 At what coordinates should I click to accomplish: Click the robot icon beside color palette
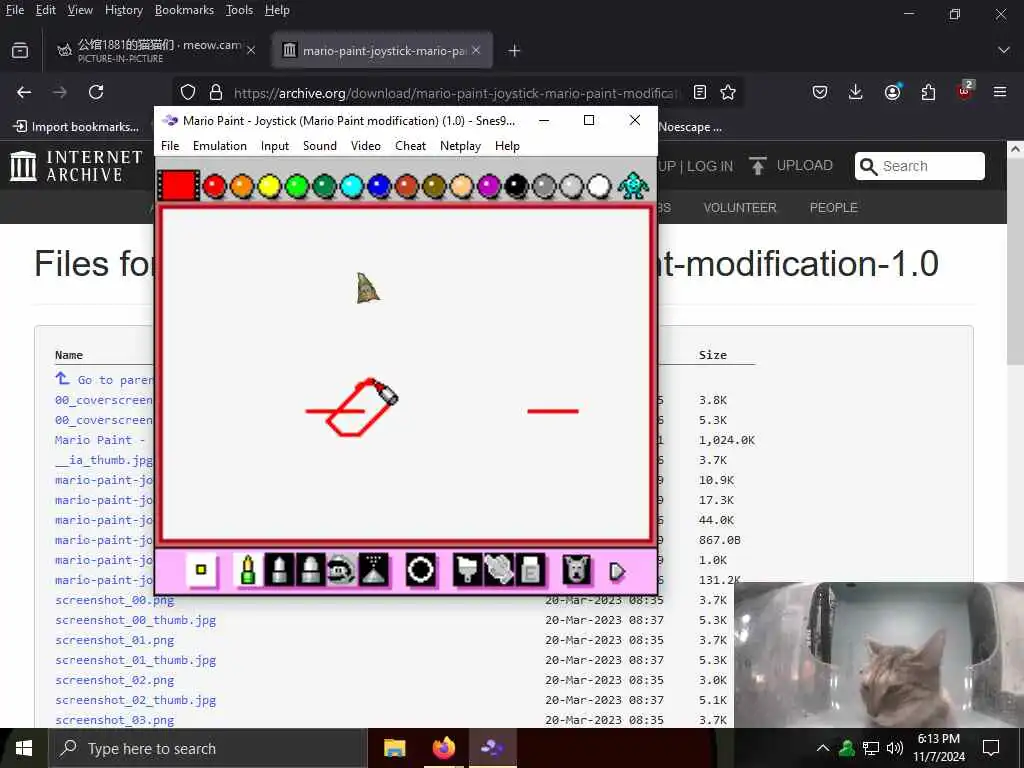[x=633, y=185]
